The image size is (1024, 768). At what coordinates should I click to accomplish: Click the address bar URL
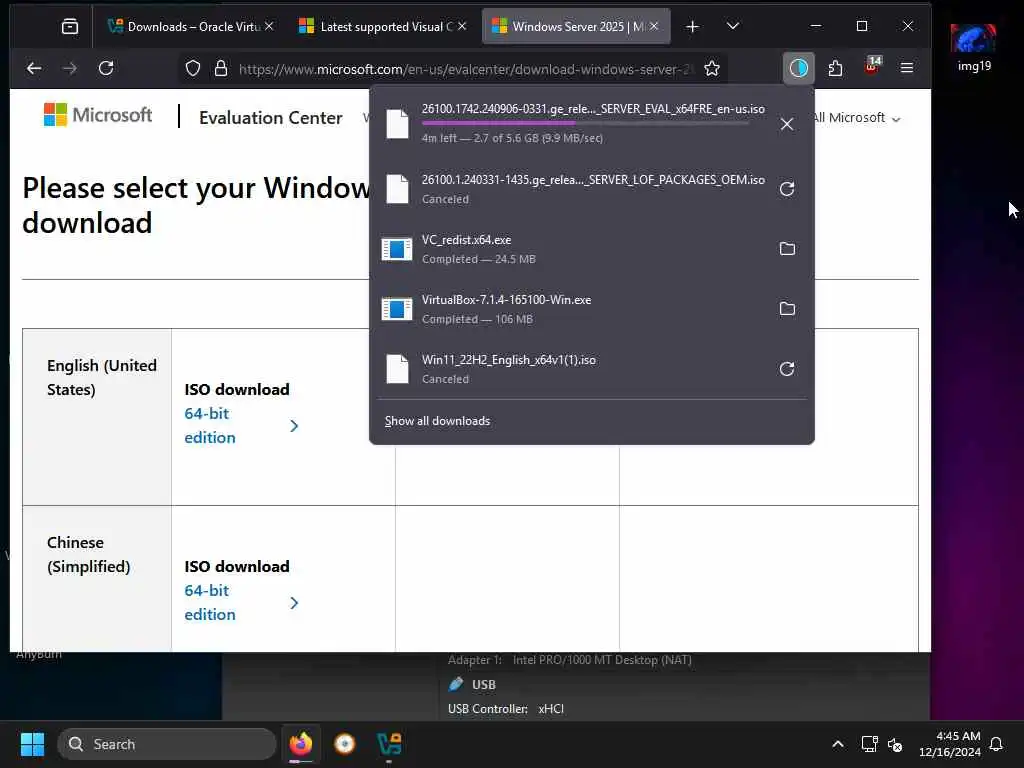(x=464, y=69)
